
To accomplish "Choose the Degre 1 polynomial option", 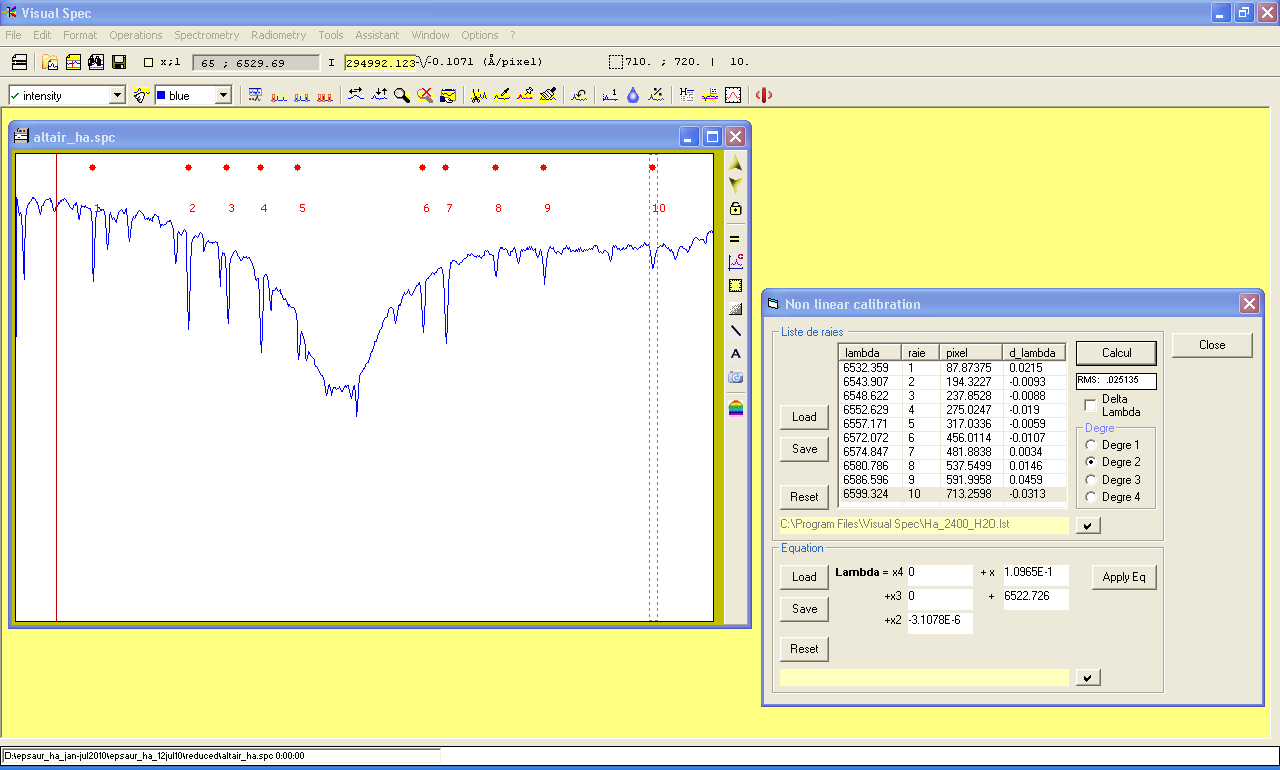I will click(1091, 445).
